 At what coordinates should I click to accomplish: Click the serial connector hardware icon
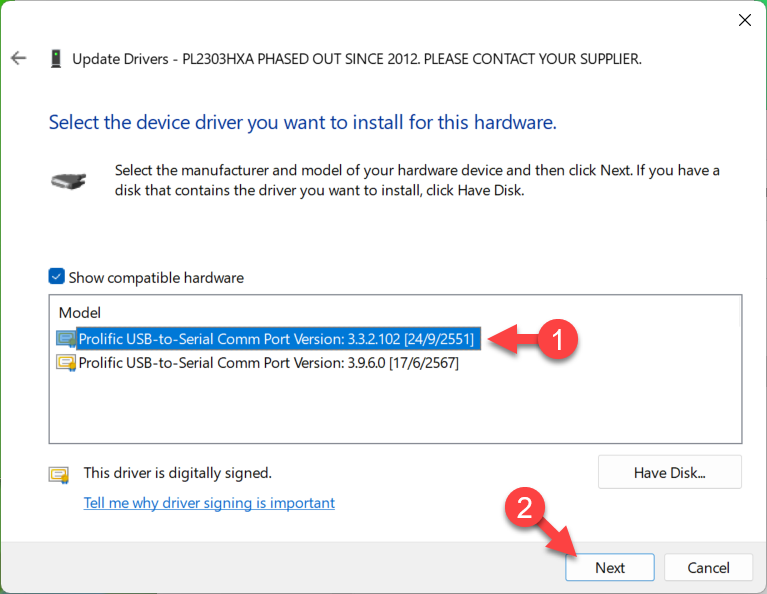point(68,181)
